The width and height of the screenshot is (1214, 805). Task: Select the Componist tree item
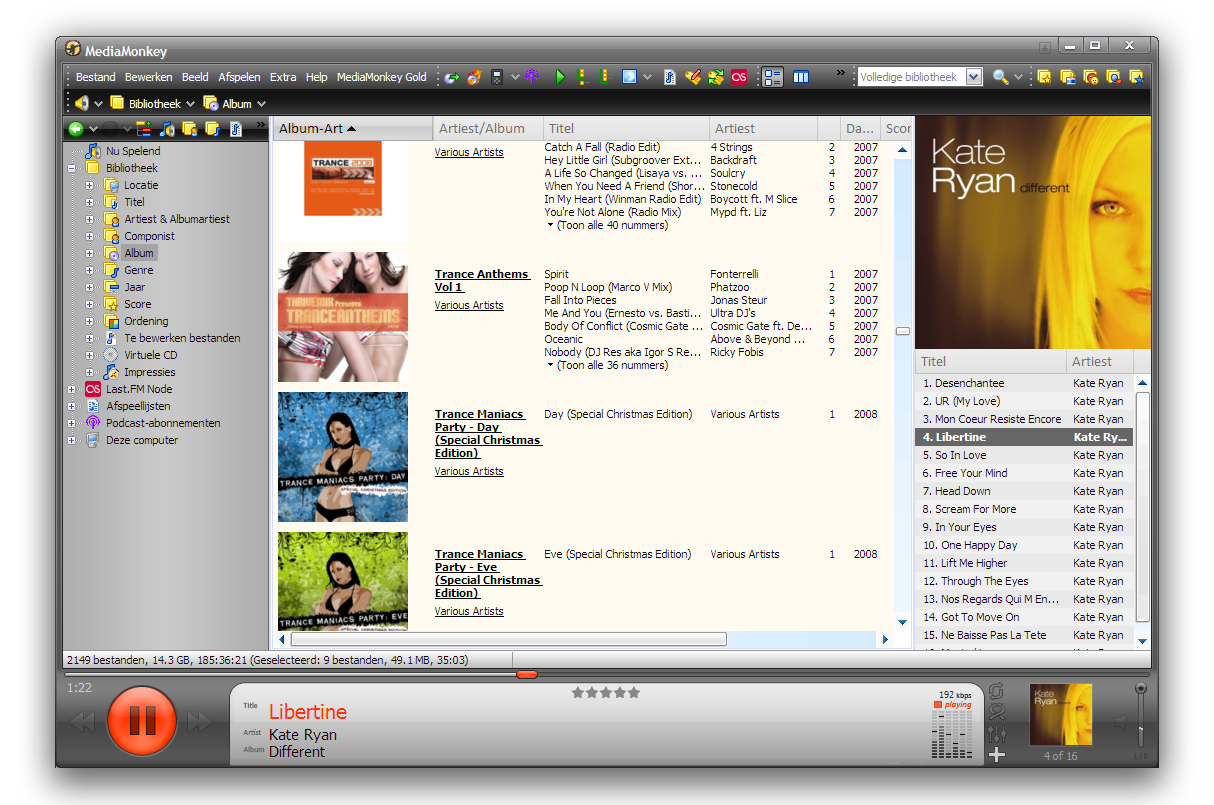(x=149, y=236)
